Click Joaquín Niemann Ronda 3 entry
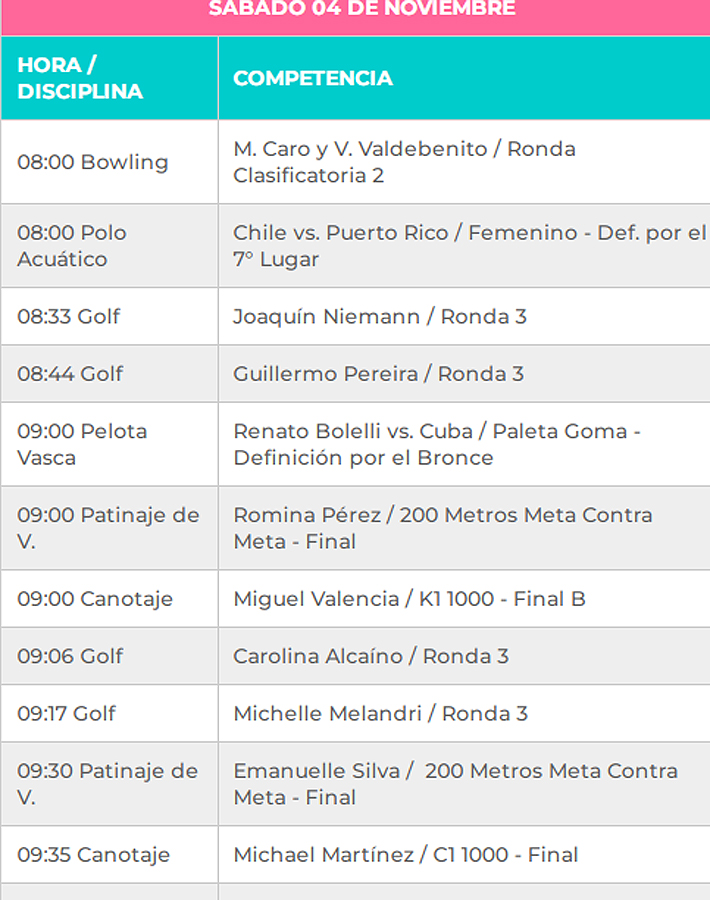 point(380,317)
